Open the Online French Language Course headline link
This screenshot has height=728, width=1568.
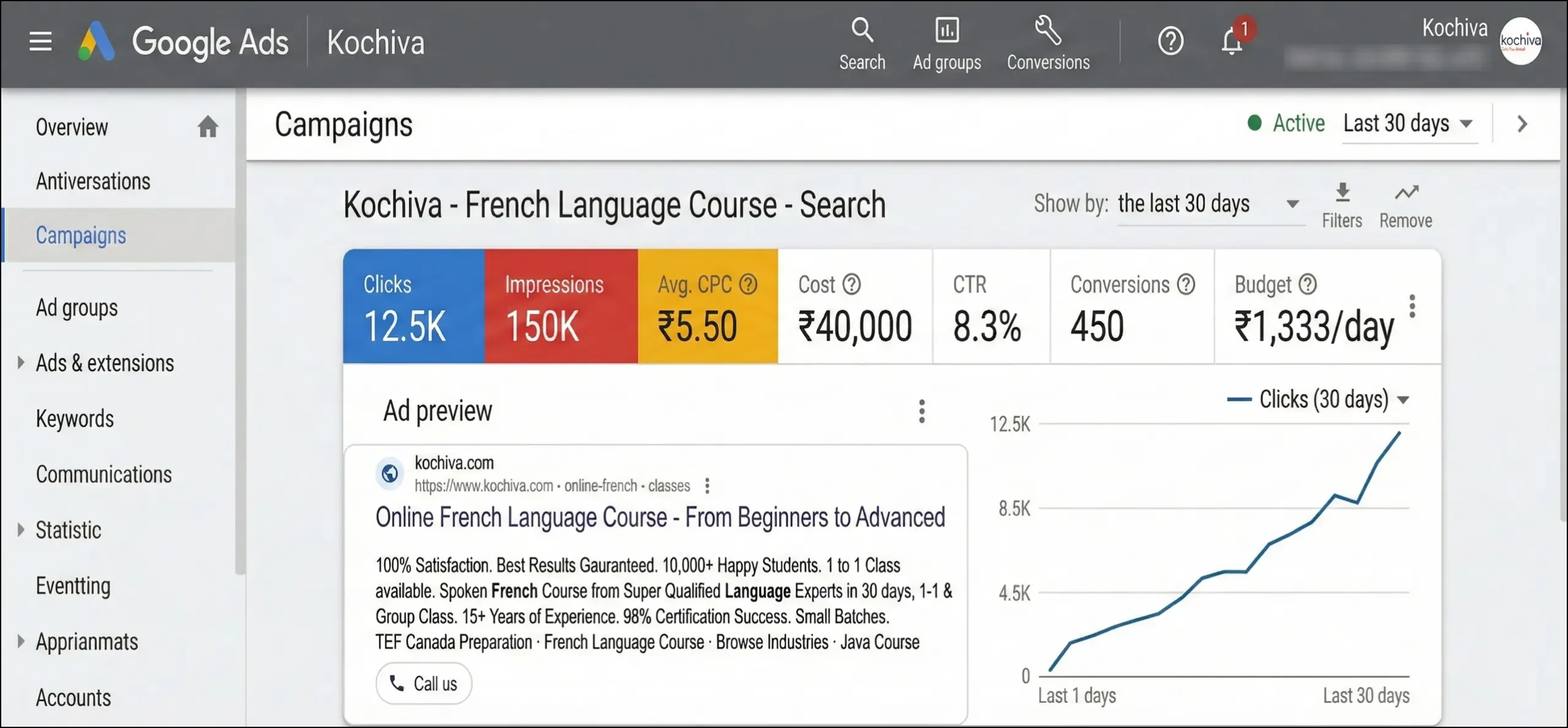(x=660, y=518)
